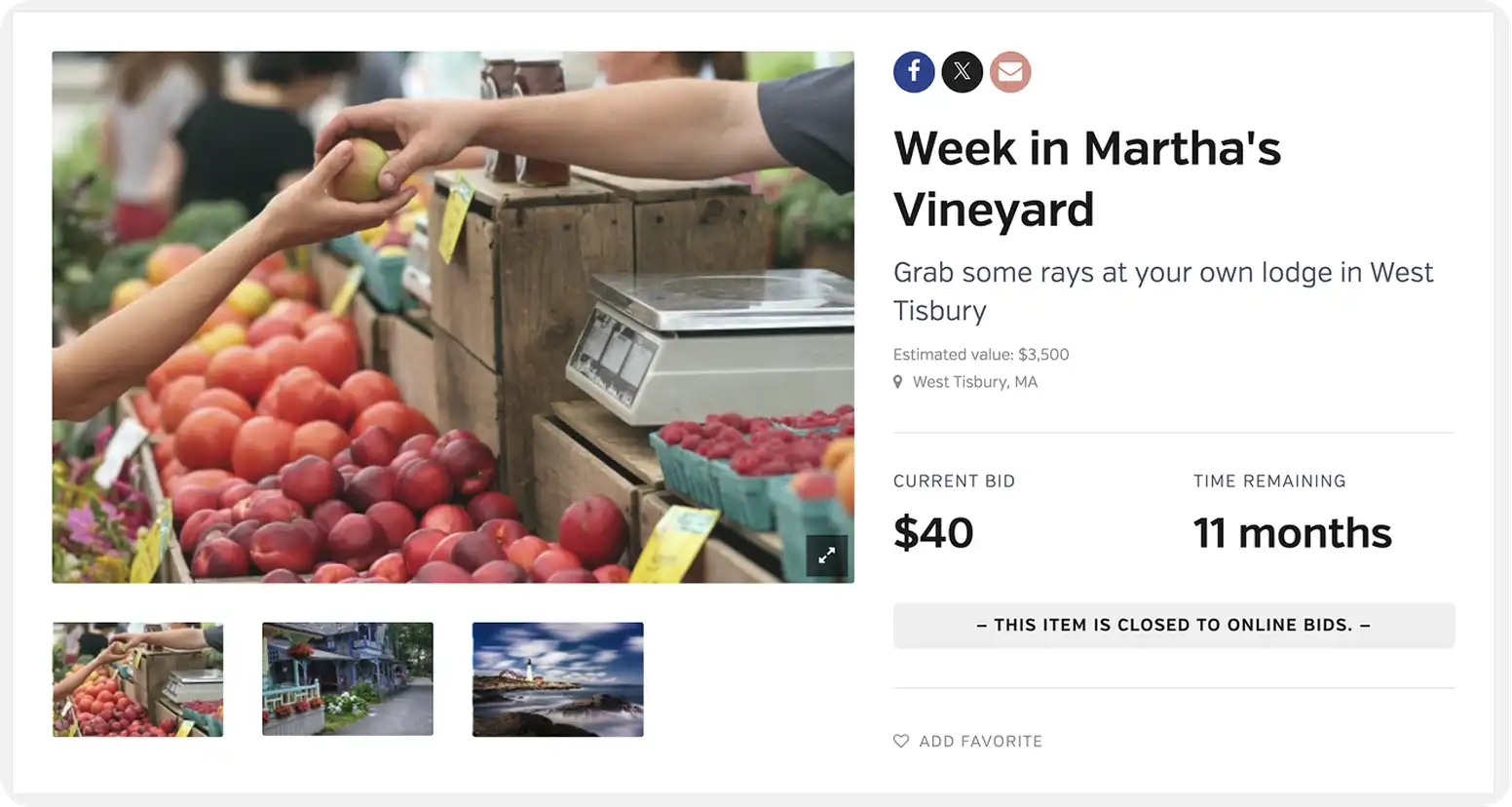The width and height of the screenshot is (1512, 807).
Task: Share the item via email icon
Action: click(1010, 72)
